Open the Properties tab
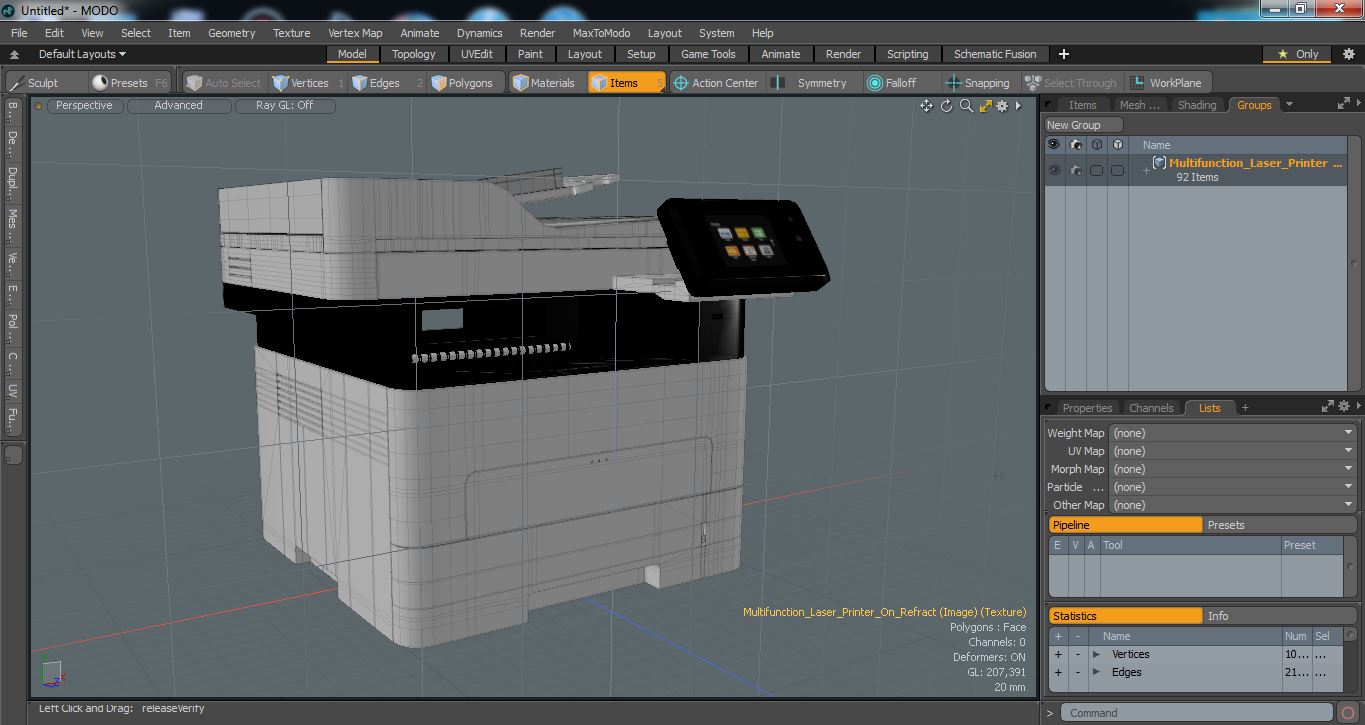Image resolution: width=1365 pixels, height=725 pixels. pyautogui.click(x=1087, y=408)
